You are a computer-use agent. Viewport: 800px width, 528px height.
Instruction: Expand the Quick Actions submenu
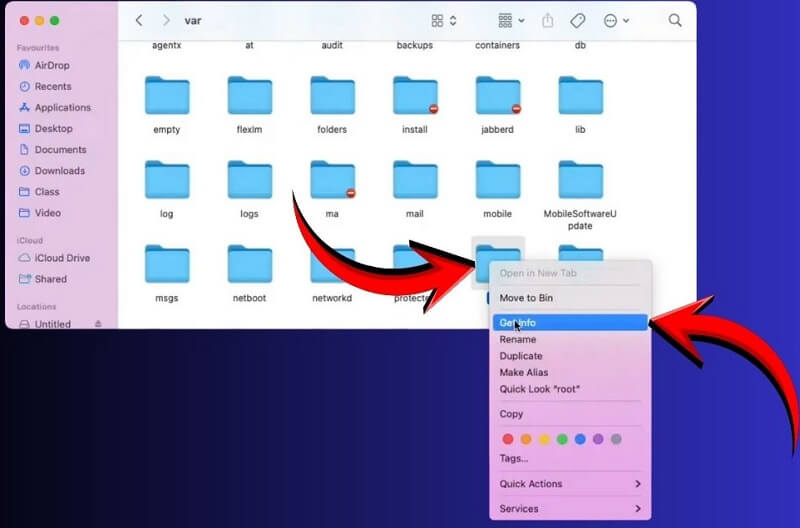coord(570,484)
